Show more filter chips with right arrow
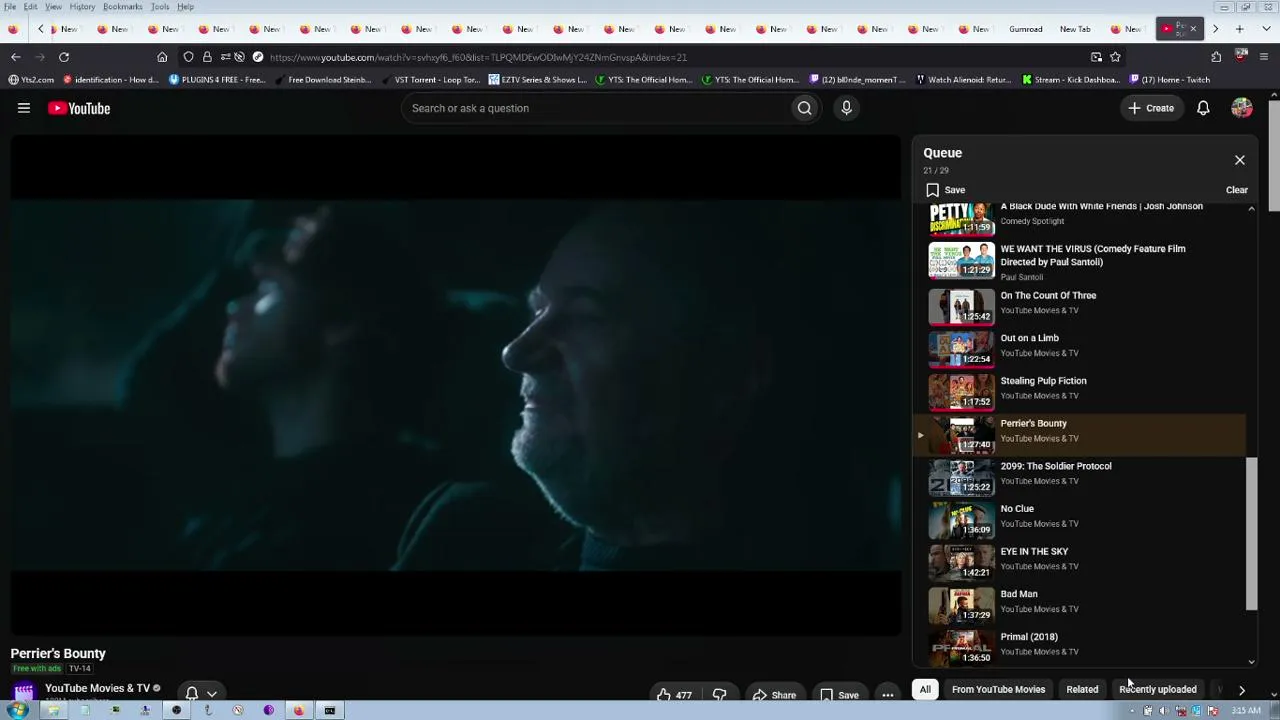This screenshot has width=1280, height=720. click(1242, 689)
